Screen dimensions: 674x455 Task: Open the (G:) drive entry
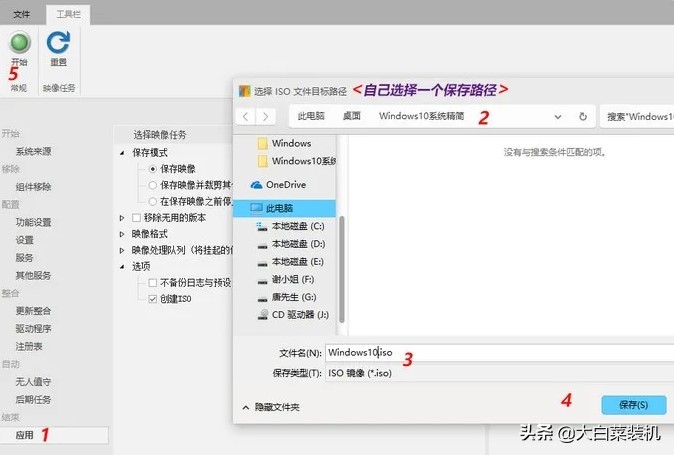[286, 297]
